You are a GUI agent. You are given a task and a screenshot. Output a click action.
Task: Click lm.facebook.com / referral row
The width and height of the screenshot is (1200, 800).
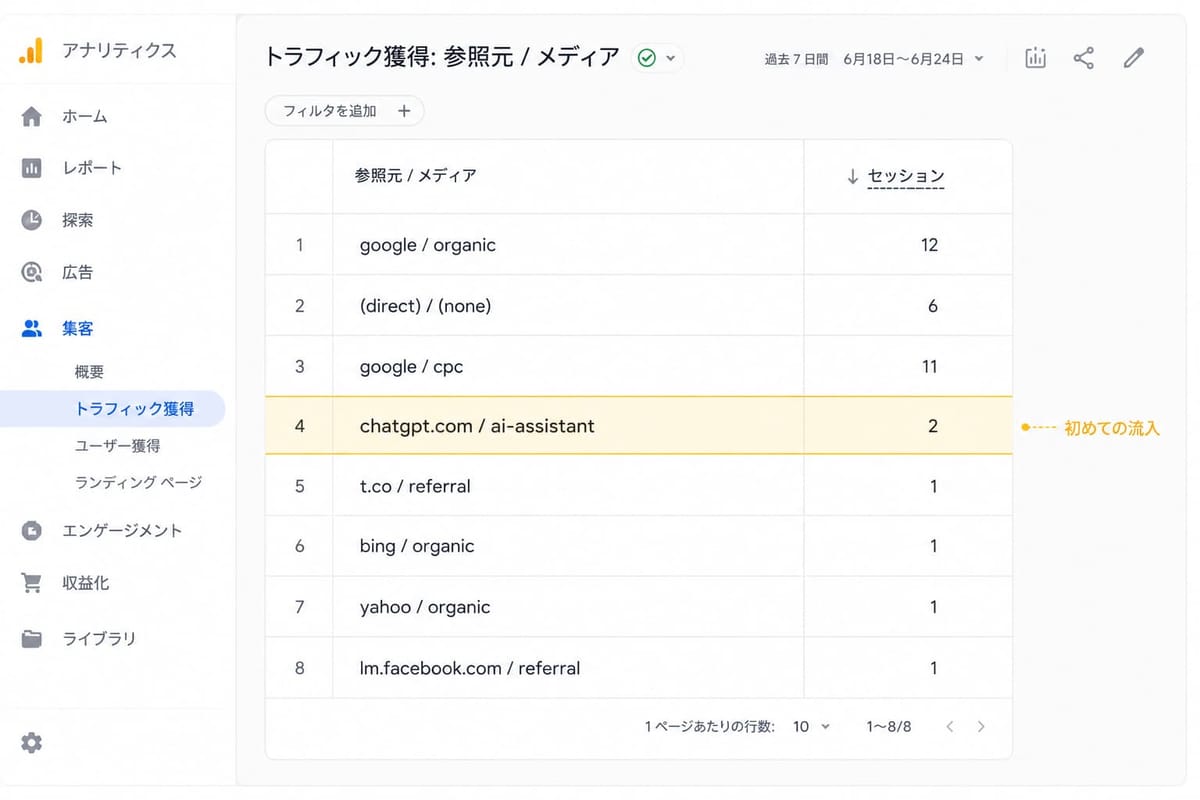coord(638,668)
